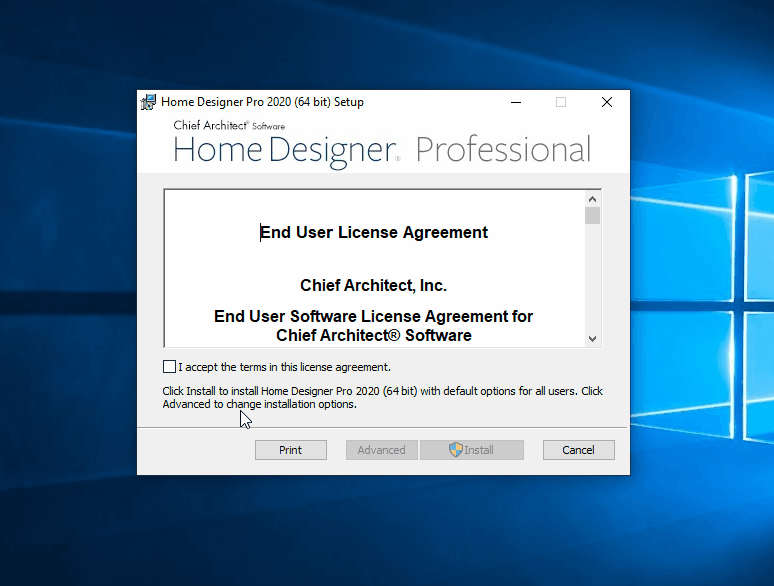This screenshot has width=774, height=586.
Task: Click the setup installer icon in title bar
Action: click(x=148, y=102)
